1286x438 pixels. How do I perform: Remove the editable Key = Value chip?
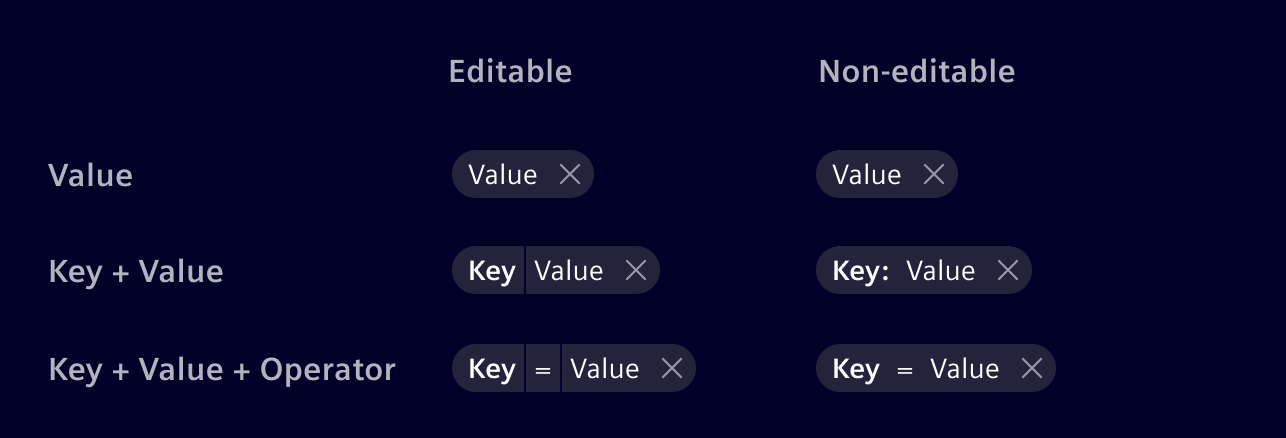pos(672,369)
